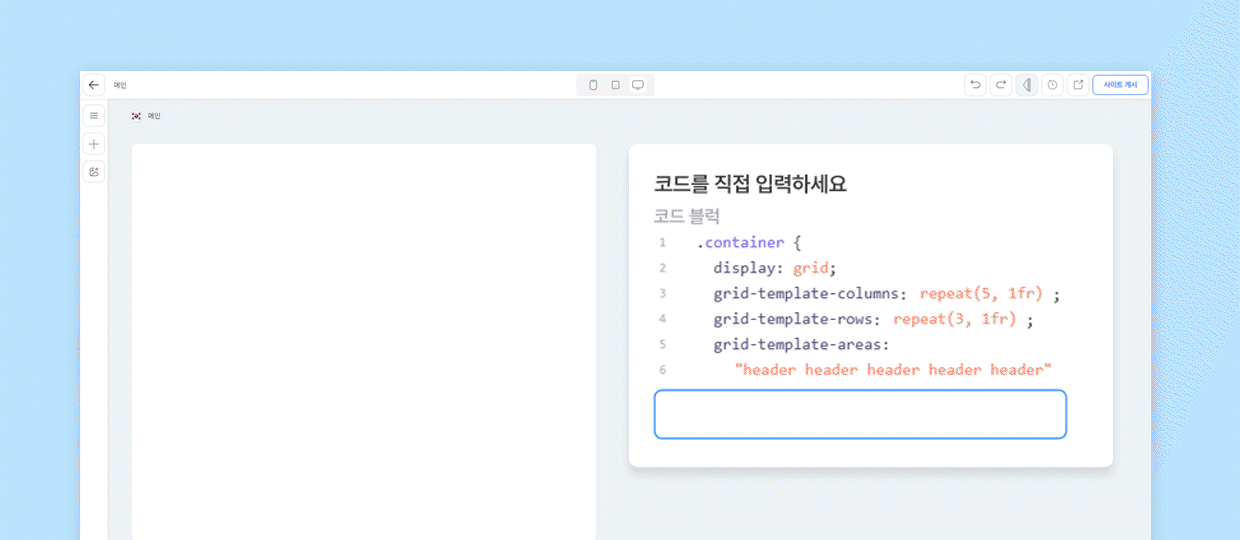The width and height of the screenshot is (1240, 540).
Task: Click the plus add-element sidebar icon
Action: pyautogui.click(x=94, y=144)
